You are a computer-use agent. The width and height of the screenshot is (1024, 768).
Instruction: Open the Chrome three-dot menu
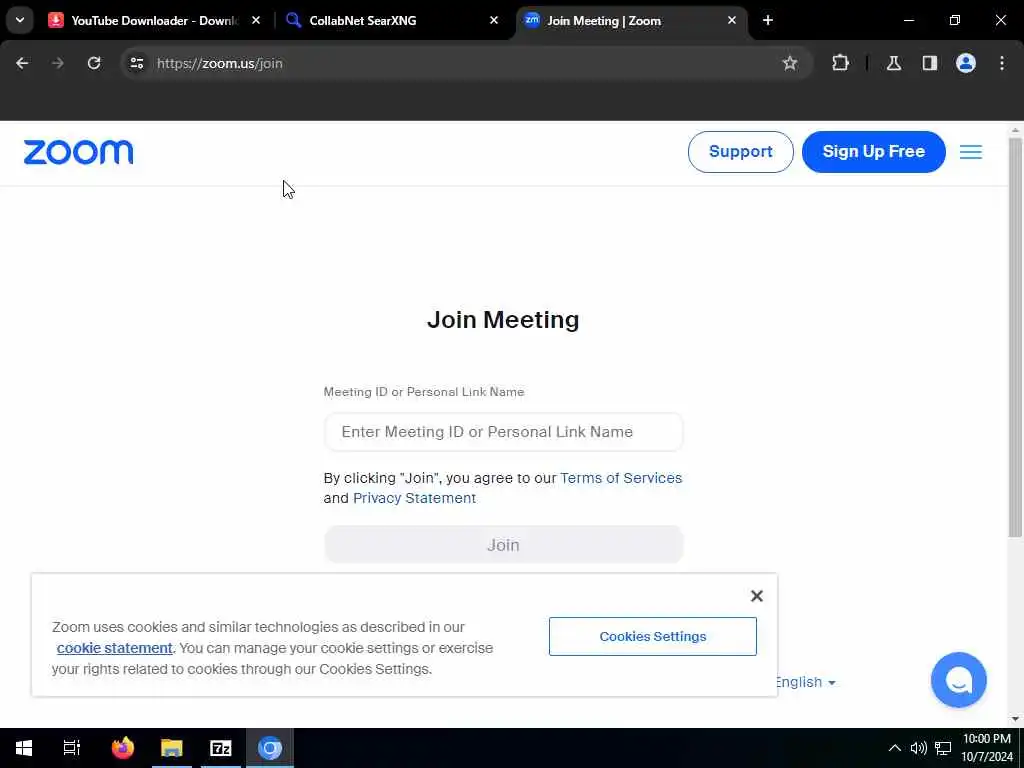(1002, 63)
